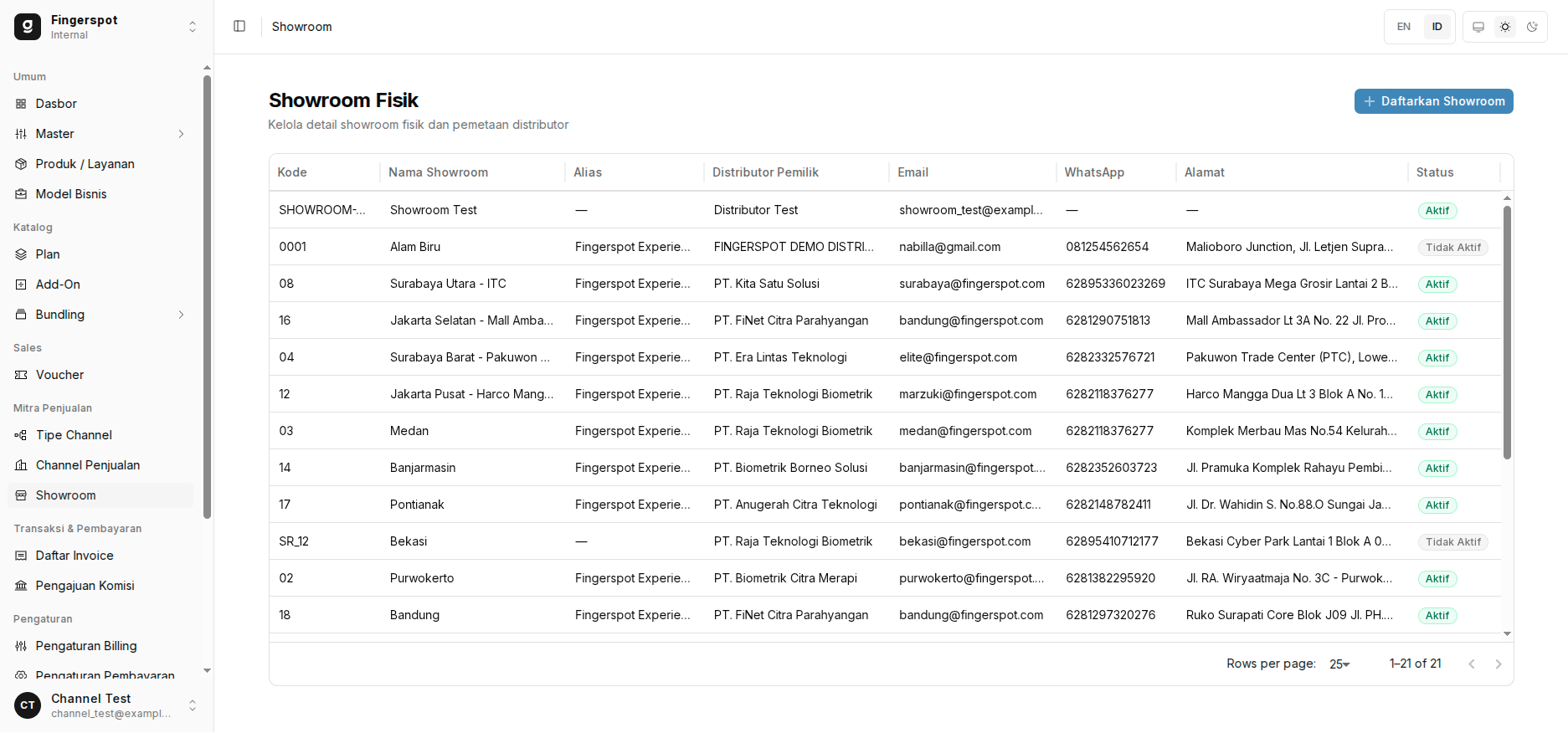Select dark theme moon icon
Image resolution: width=1568 pixels, height=733 pixels.
[1532, 27]
